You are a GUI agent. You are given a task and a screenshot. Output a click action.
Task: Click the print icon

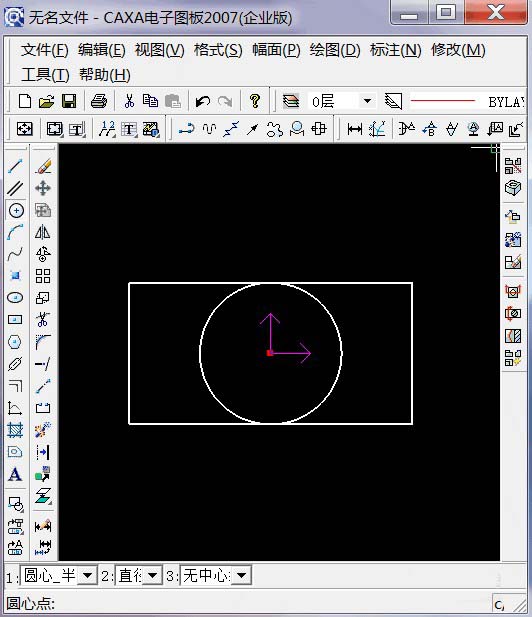(99, 102)
